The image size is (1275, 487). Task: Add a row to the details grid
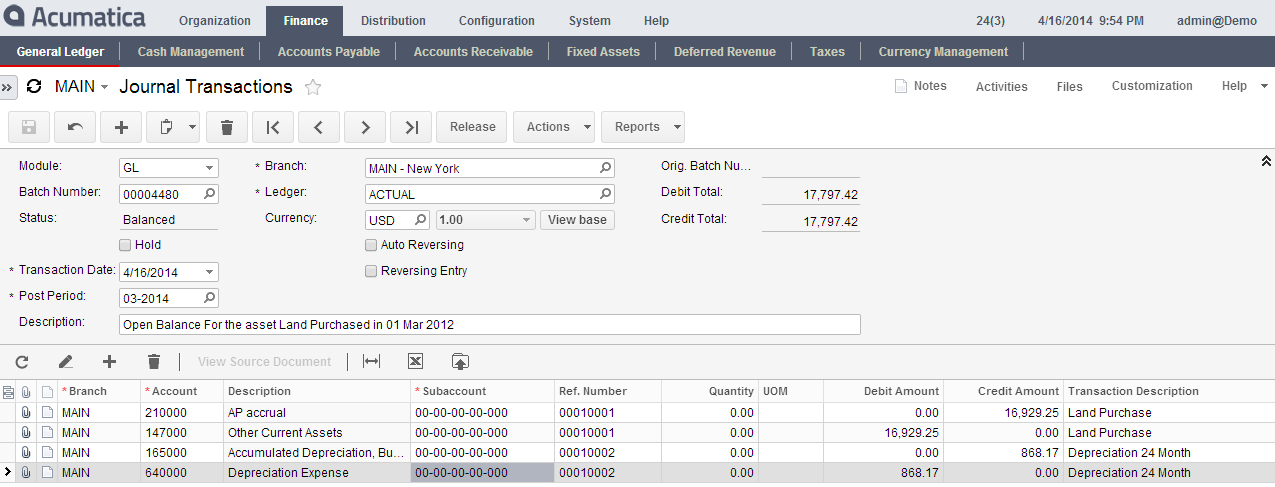pyautogui.click(x=110, y=362)
